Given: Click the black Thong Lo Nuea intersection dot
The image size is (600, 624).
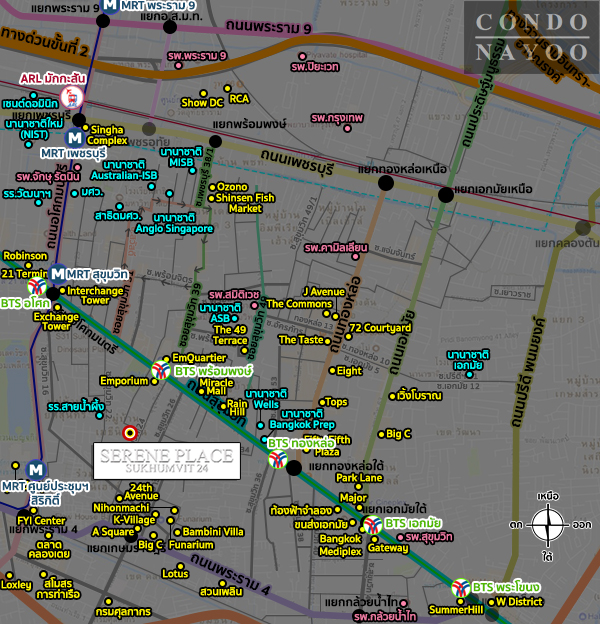Looking at the screenshot, I should (x=386, y=183).
